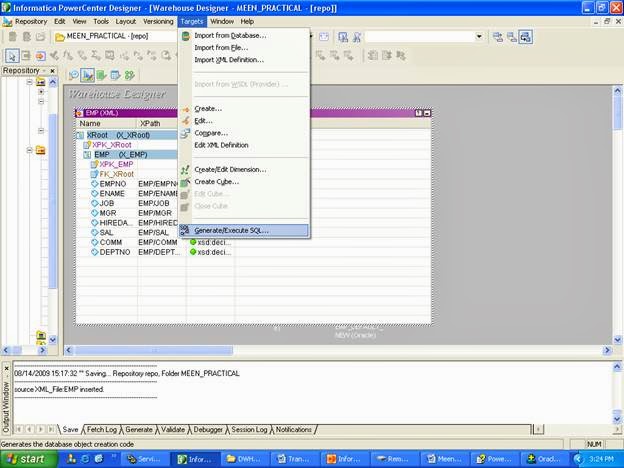Collapse the EMP (X_EMP) group node

pos(87,154)
